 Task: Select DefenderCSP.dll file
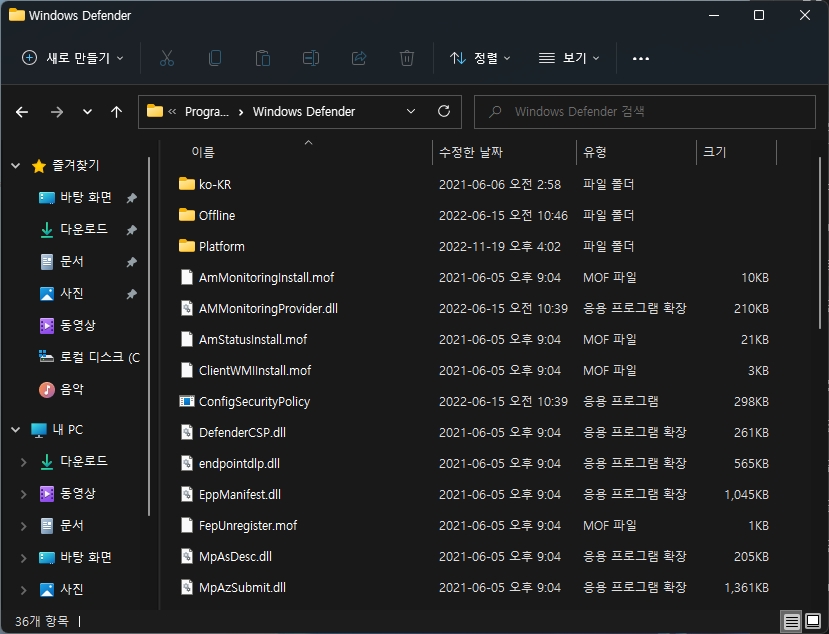[242, 433]
